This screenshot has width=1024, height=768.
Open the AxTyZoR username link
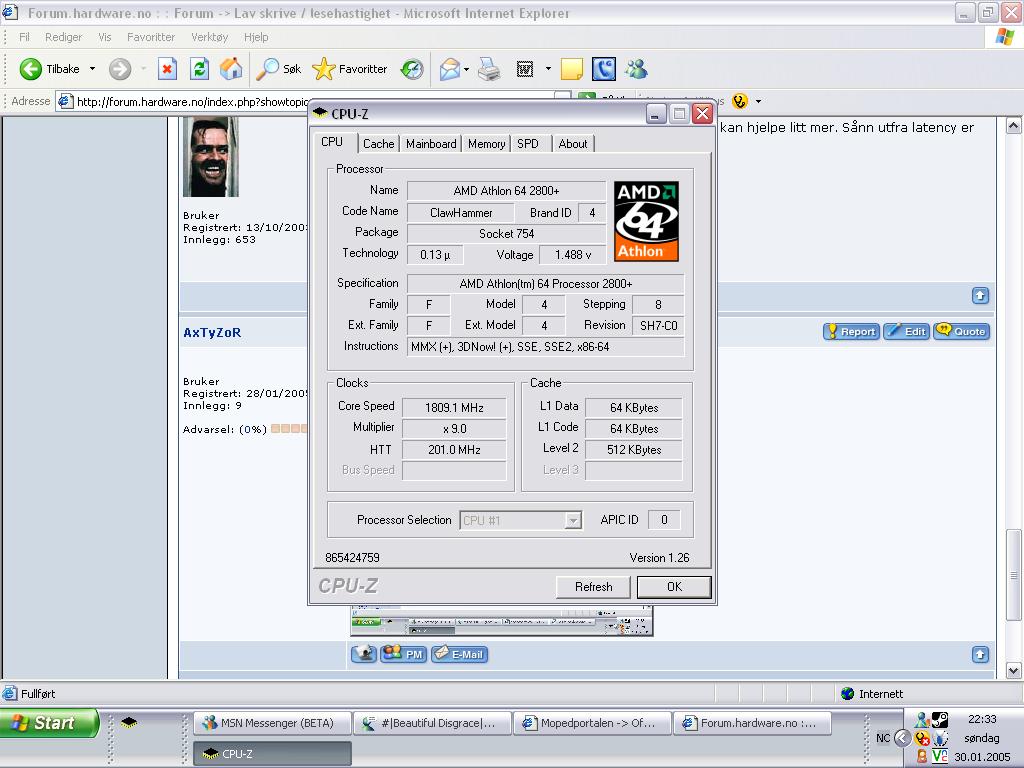tap(212, 332)
